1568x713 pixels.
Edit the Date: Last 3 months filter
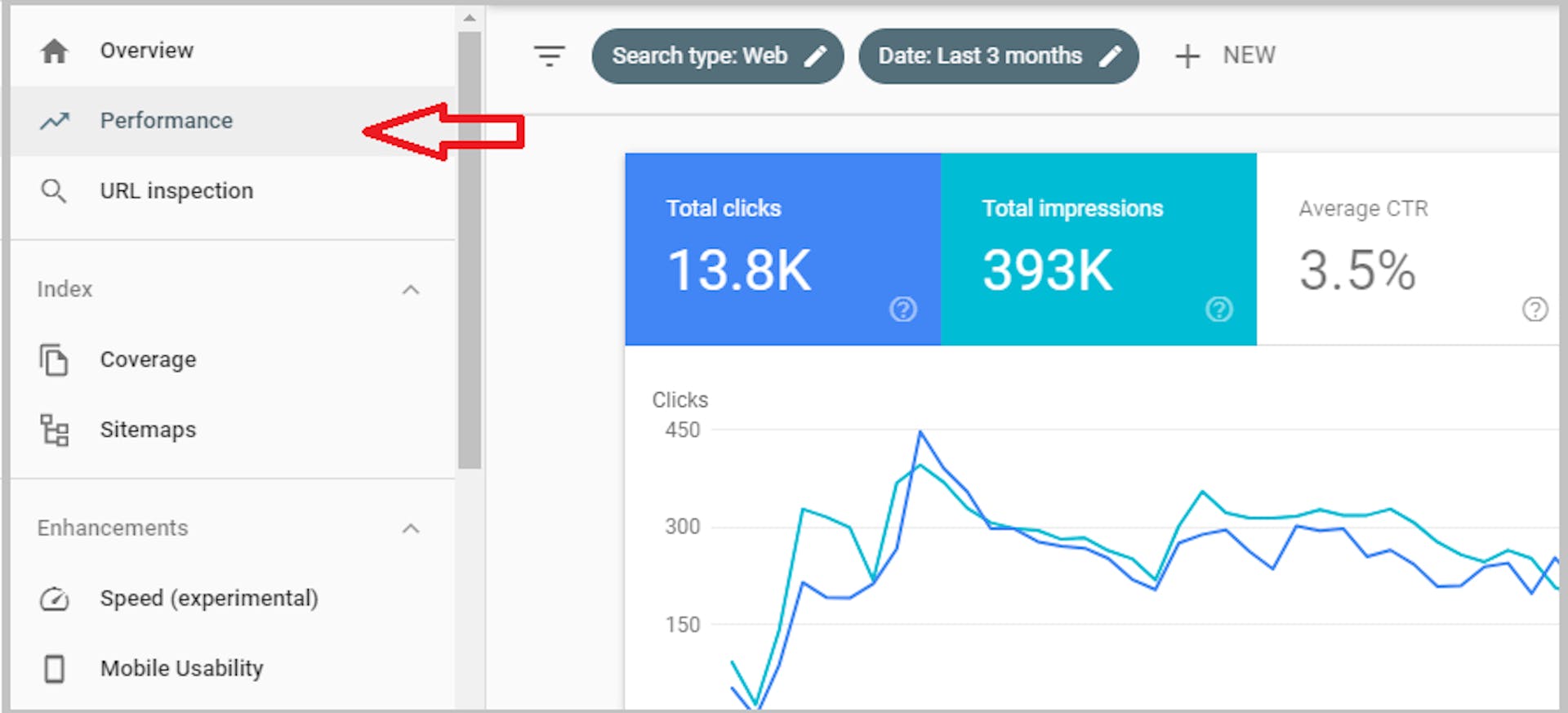point(998,56)
